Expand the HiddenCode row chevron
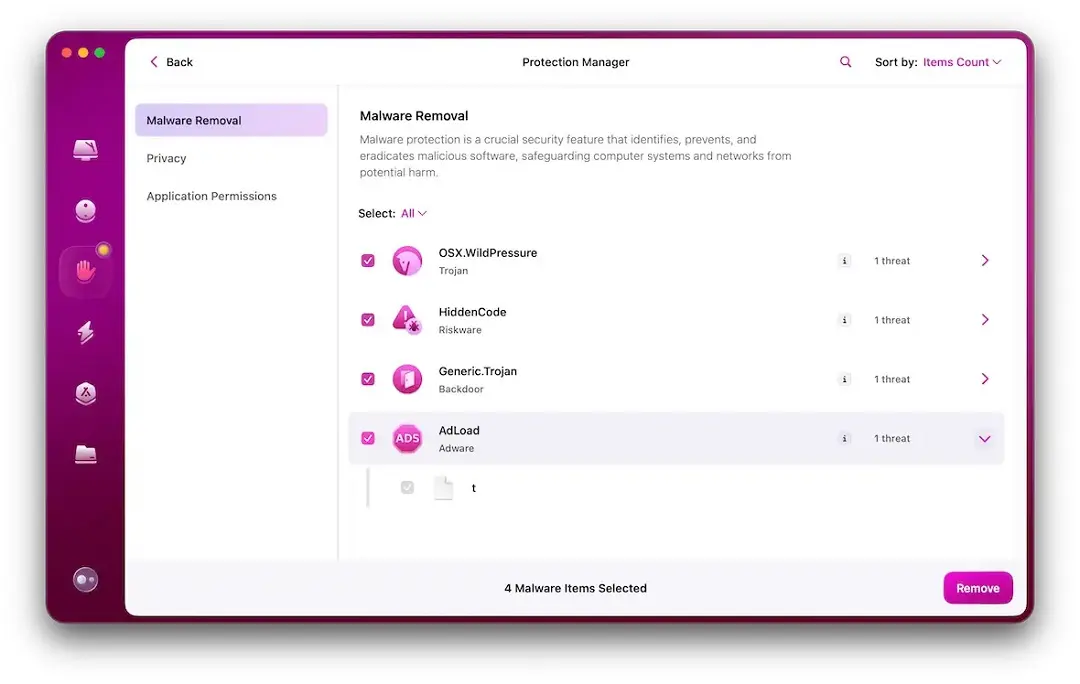 click(985, 320)
